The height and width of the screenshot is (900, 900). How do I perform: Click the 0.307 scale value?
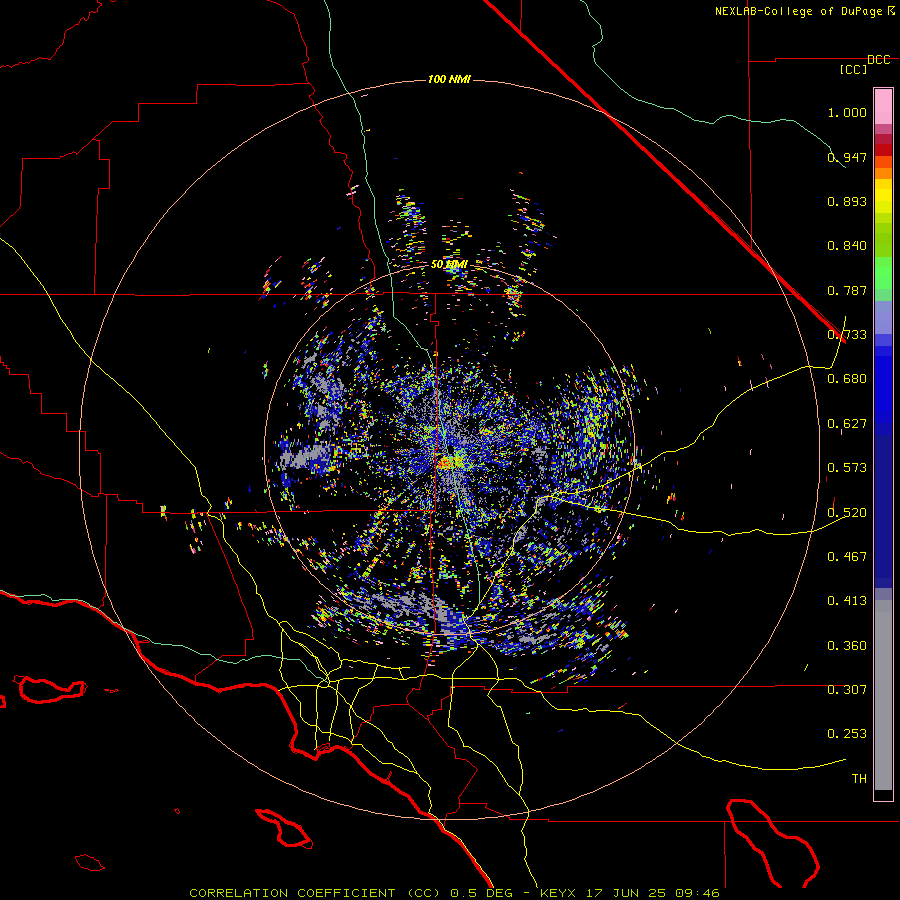pyautogui.click(x=847, y=690)
